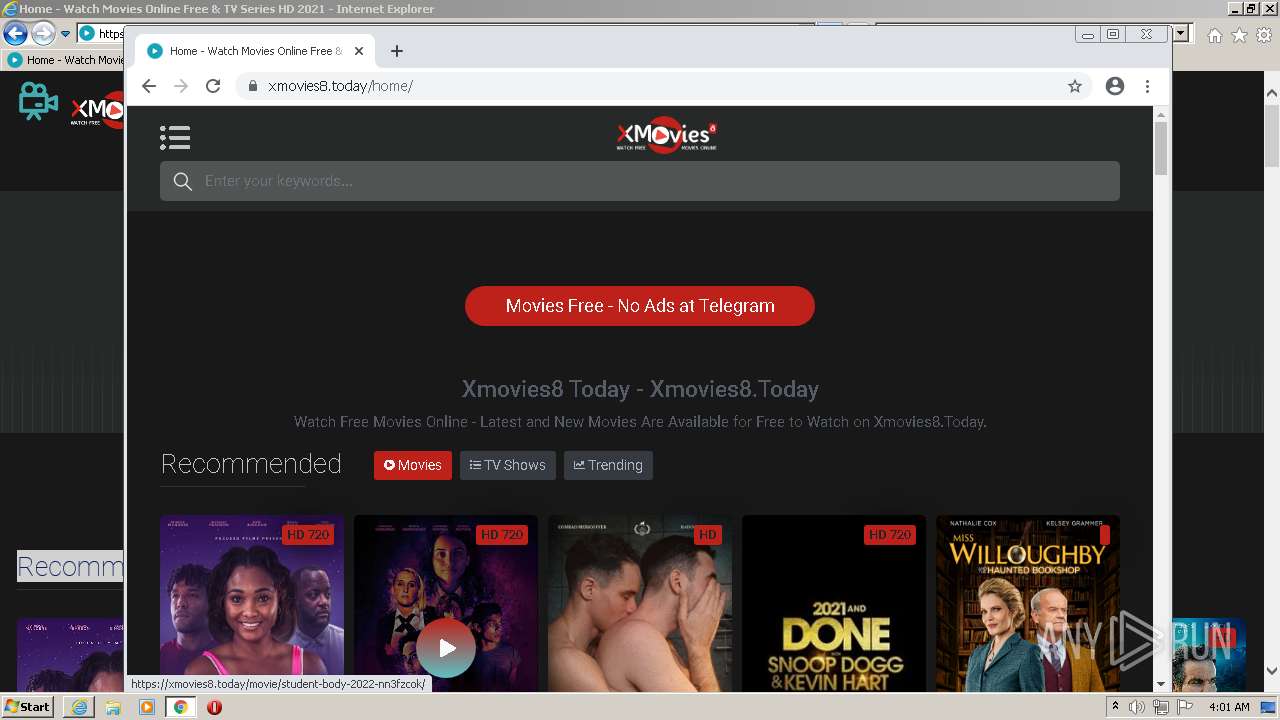Play the second movie poster with play button
The height and width of the screenshot is (720, 1280).
pyautogui.click(x=446, y=648)
